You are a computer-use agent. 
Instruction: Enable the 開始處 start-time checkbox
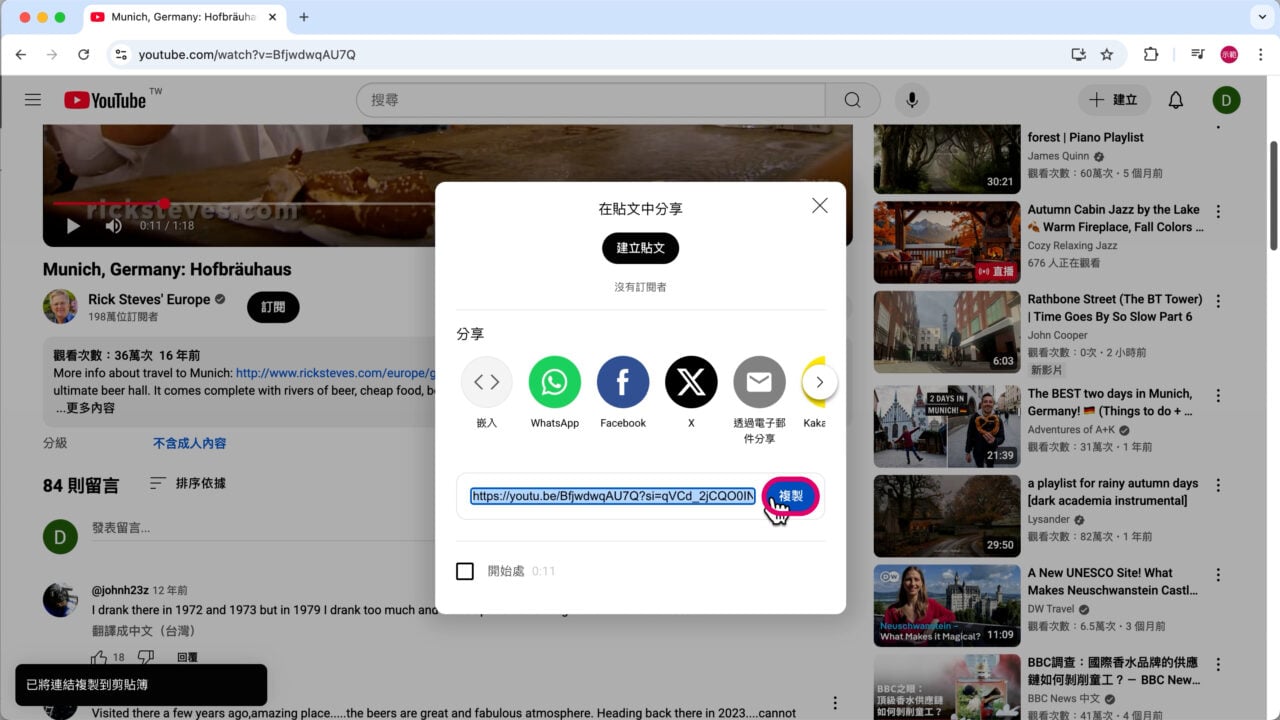(465, 570)
